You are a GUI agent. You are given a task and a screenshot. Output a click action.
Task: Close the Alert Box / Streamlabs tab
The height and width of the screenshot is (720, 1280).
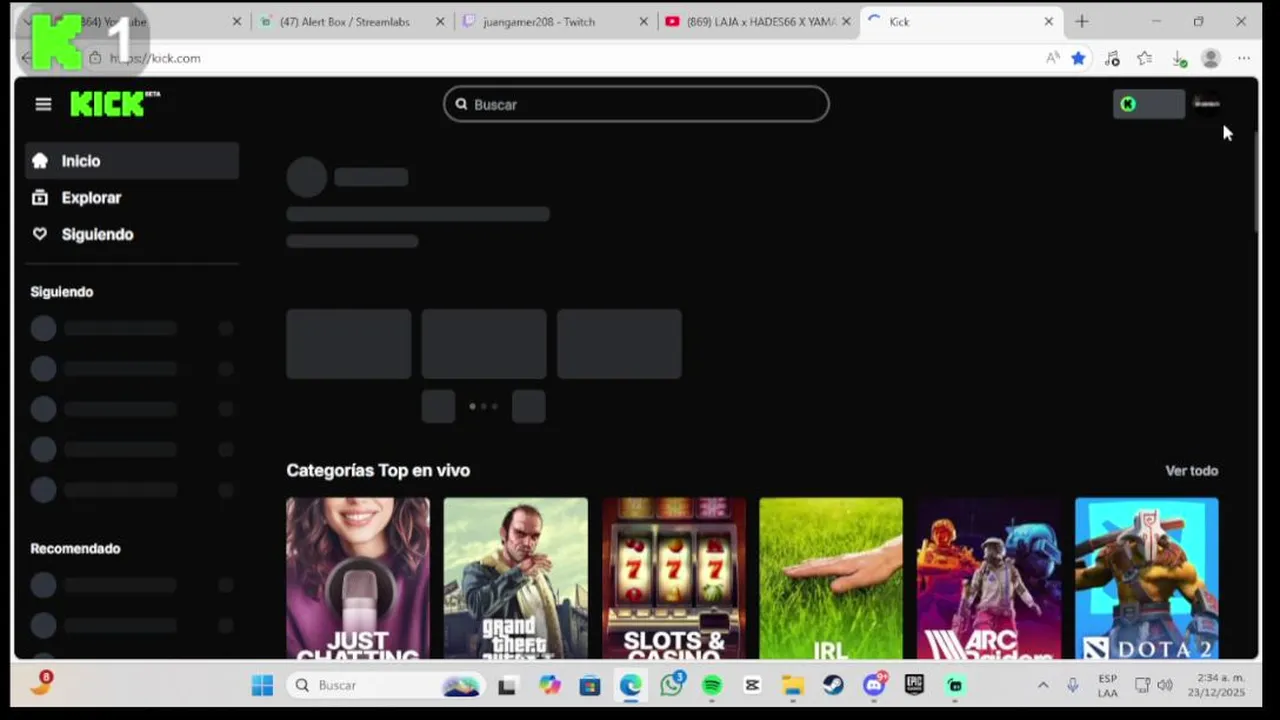click(x=440, y=22)
